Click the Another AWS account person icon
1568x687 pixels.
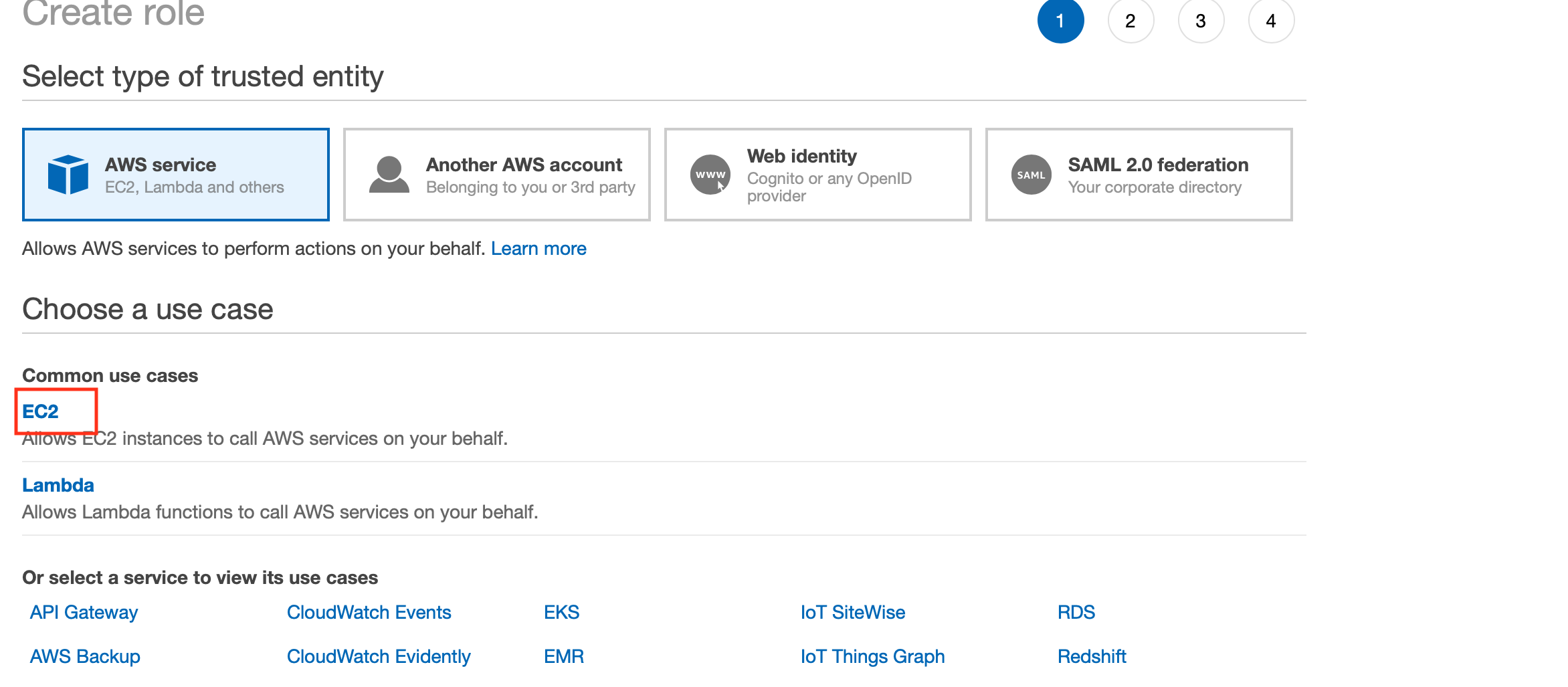389,175
